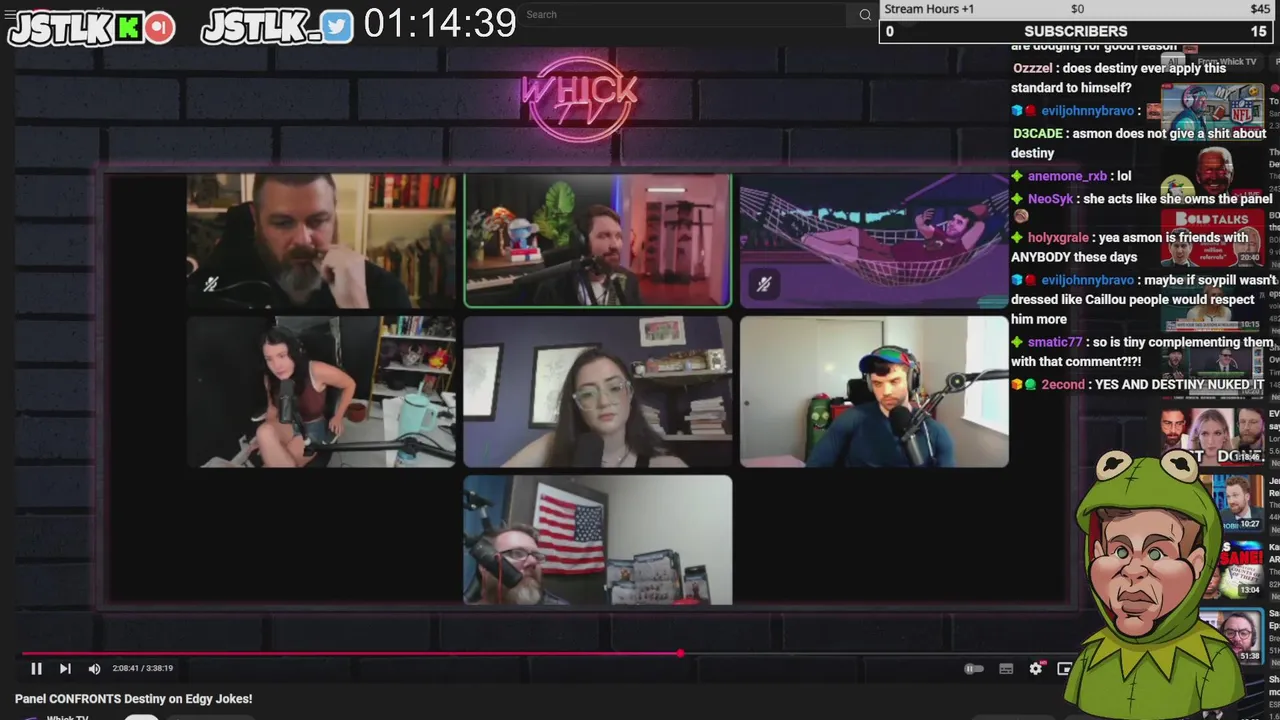Select the feed of the man in the colorful cap

tap(874, 392)
